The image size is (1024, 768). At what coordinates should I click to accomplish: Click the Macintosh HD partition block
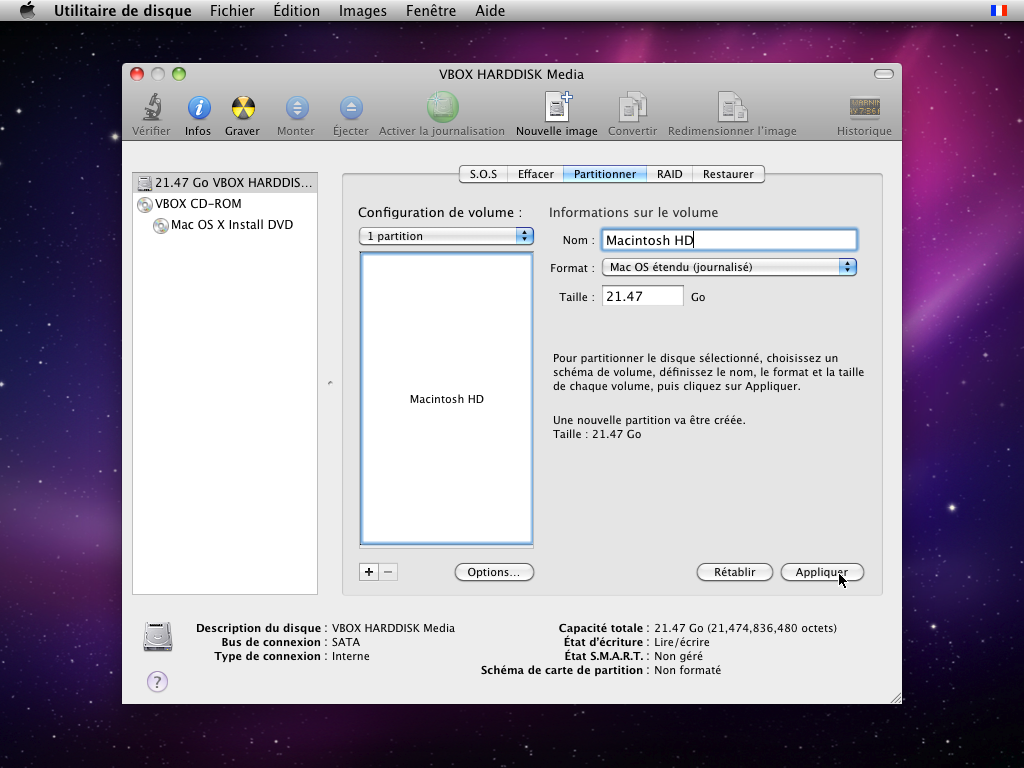(446, 399)
